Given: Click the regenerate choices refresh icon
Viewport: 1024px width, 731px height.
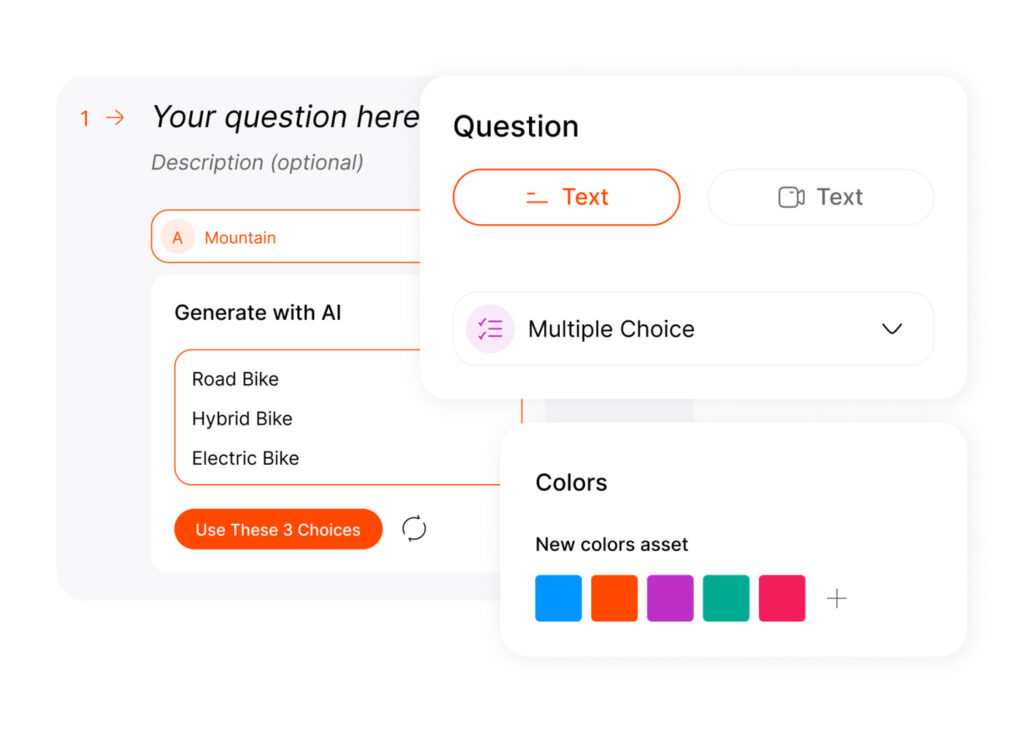Looking at the screenshot, I should pyautogui.click(x=414, y=529).
